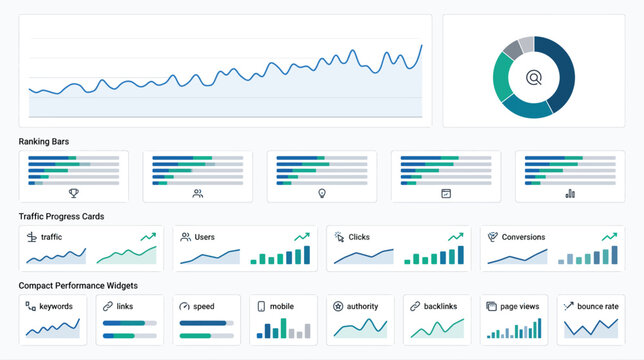
Task: Click the bottom progress bar in links widget
Action: pos(130,336)
